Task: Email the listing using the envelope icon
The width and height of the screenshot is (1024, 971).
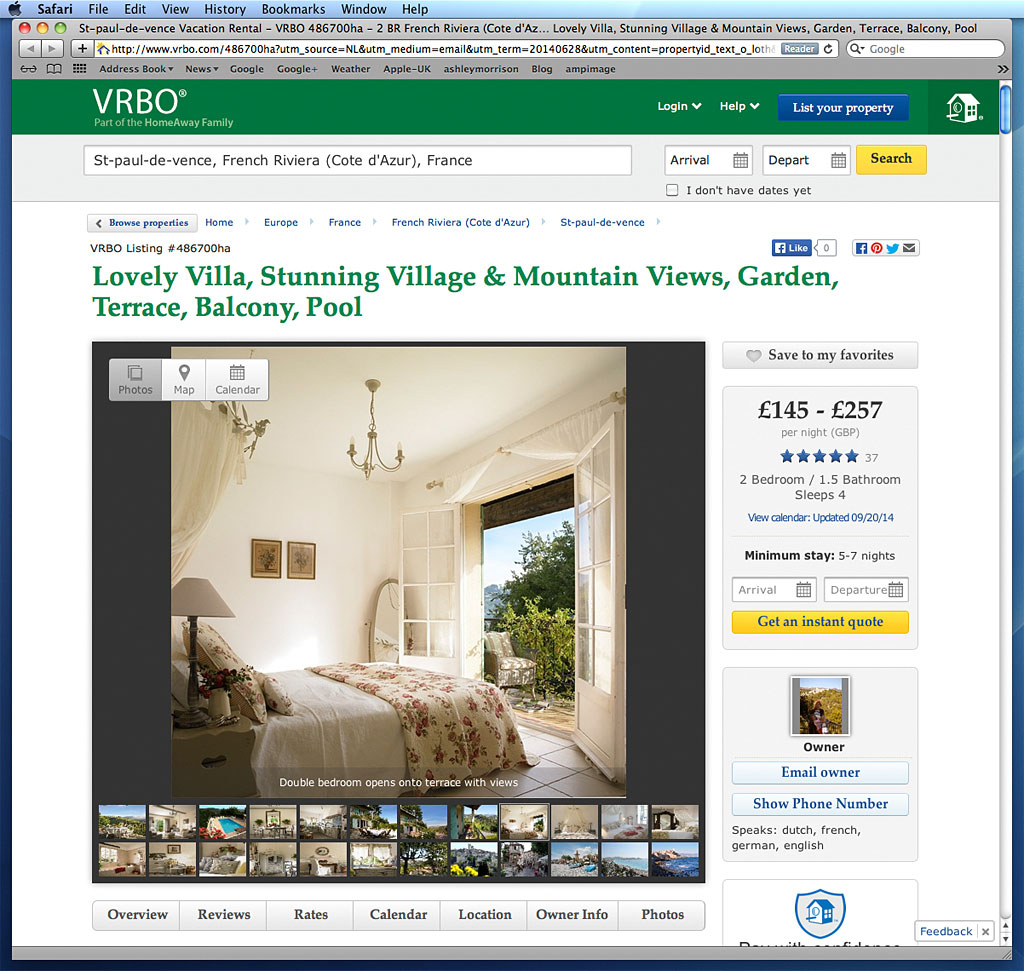Action: click(x=907, y=248)
